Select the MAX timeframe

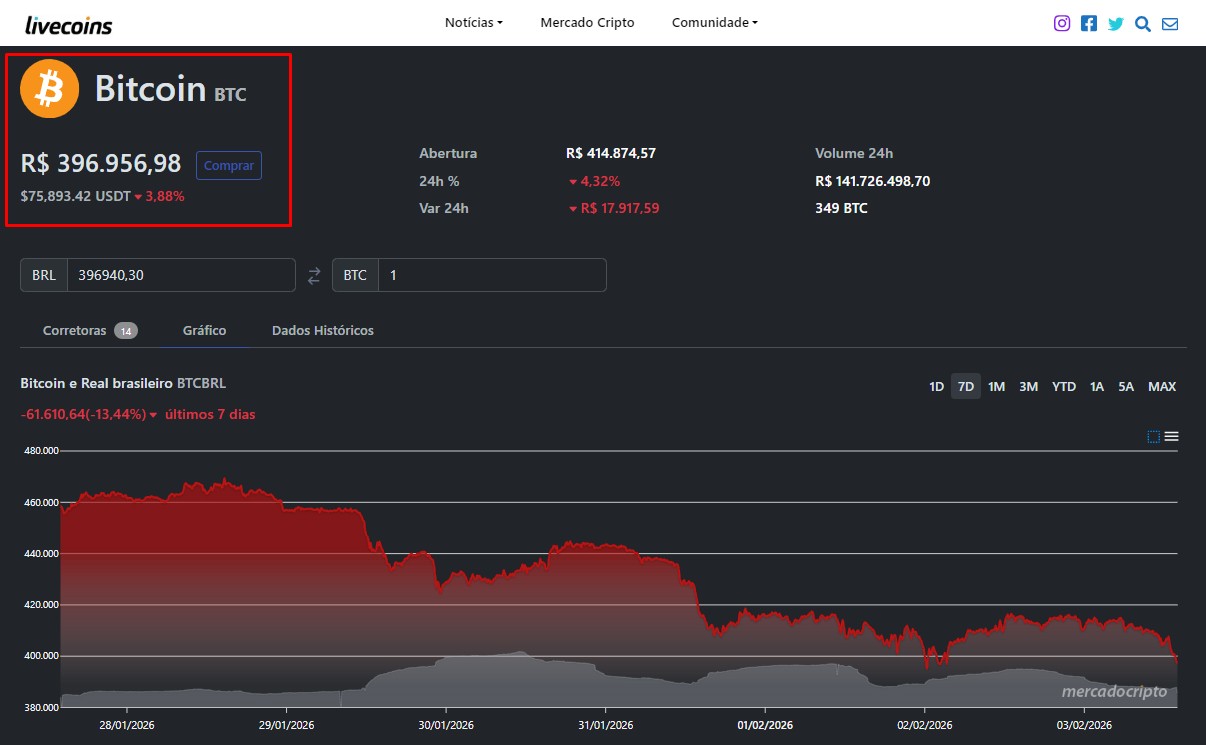(x=1161, y=386)
